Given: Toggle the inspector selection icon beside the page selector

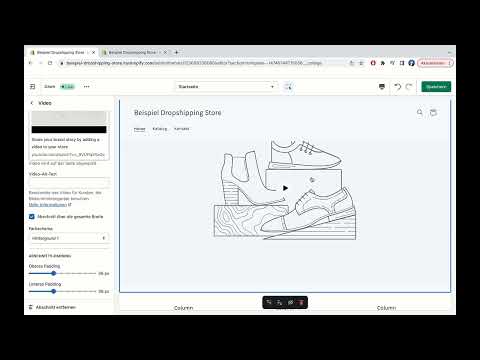Looking at the screenshot, I should (288, 87).
